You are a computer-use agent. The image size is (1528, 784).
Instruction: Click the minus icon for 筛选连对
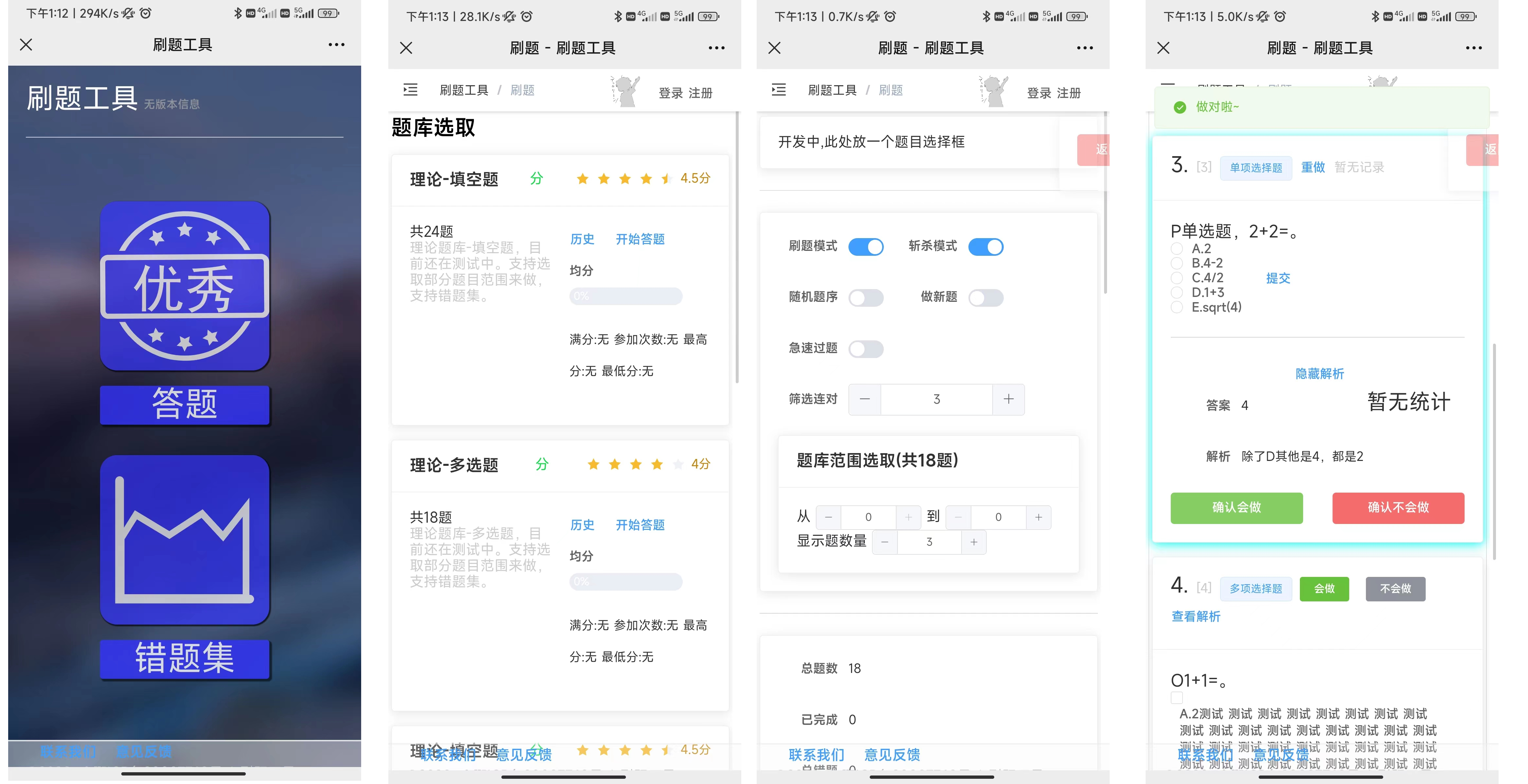pos(864,399)
